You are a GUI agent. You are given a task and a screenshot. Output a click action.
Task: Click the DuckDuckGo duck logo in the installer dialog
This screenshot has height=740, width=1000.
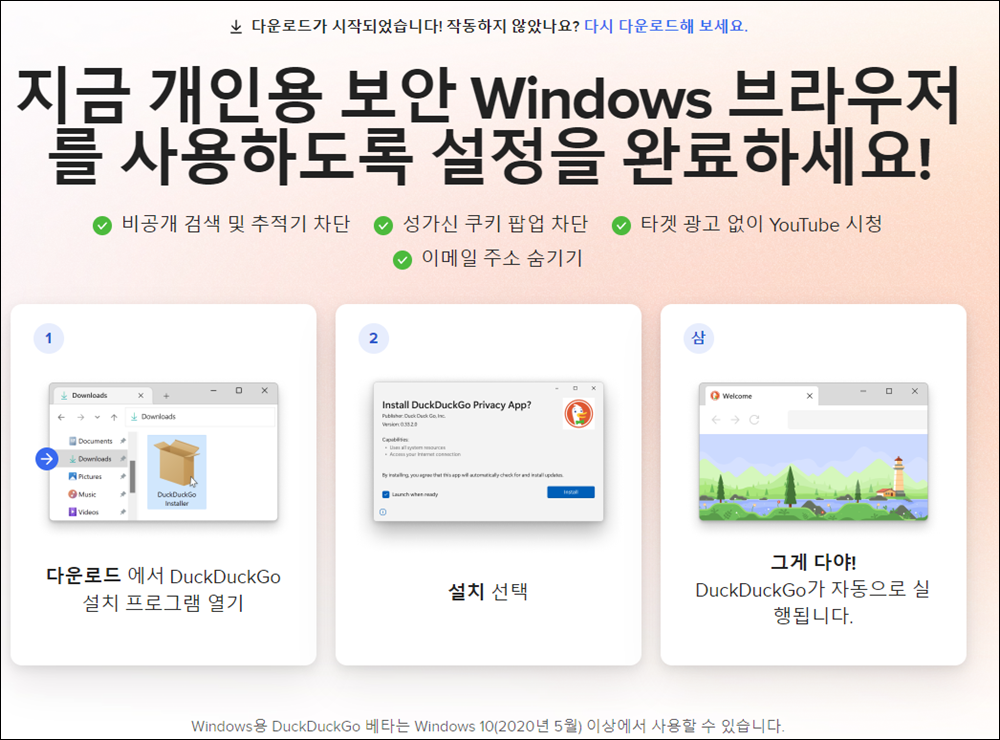[579, 413]
